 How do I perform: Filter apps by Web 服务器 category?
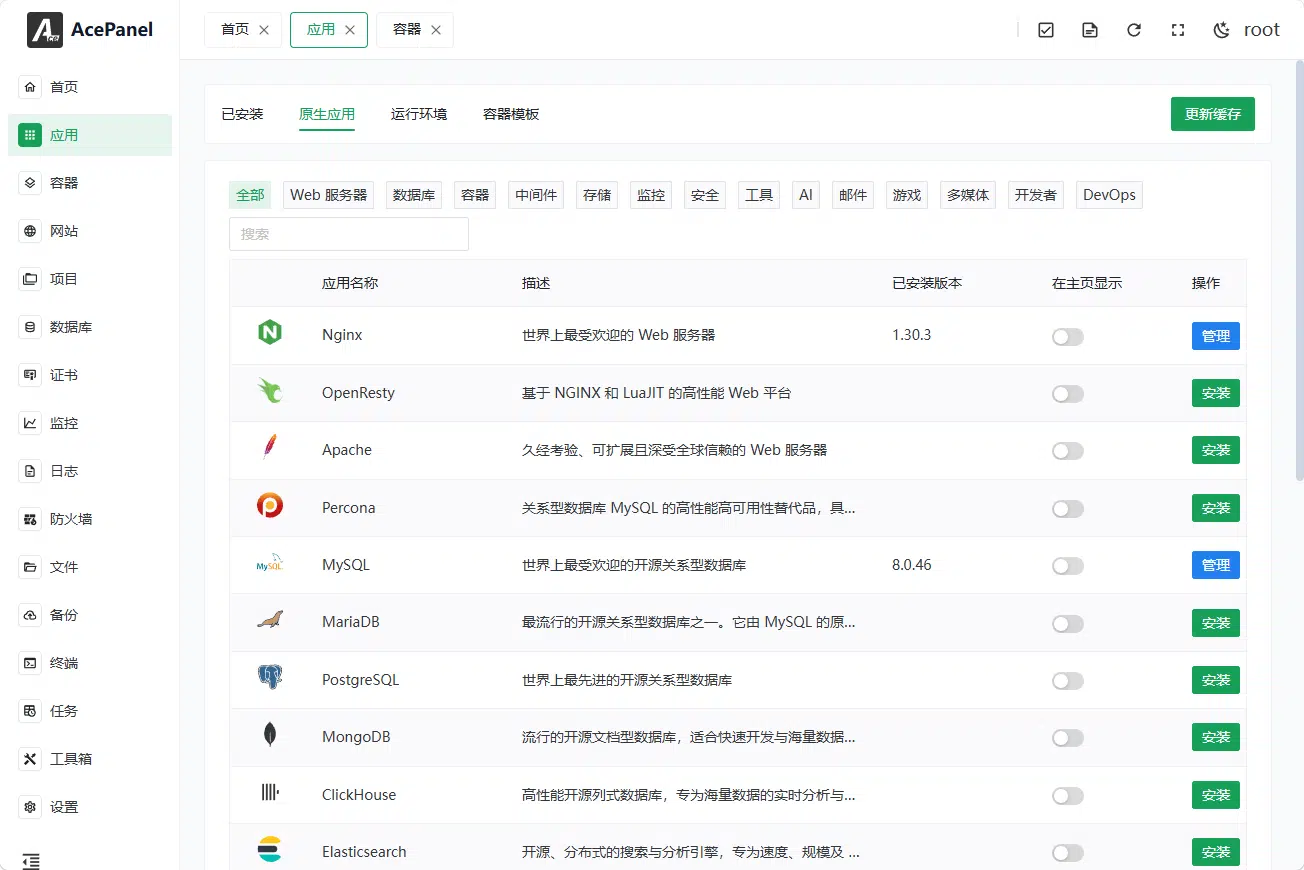coord(329,195)
